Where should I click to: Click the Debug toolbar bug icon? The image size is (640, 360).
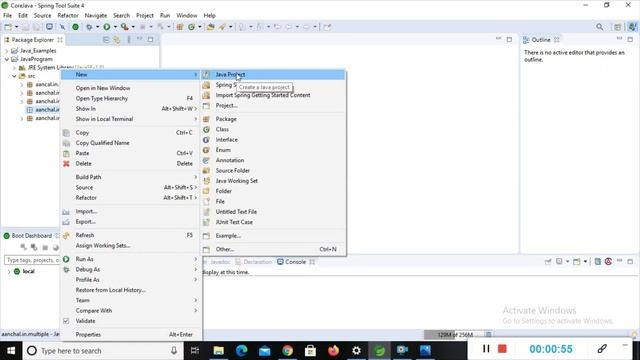tap(89, 27)
